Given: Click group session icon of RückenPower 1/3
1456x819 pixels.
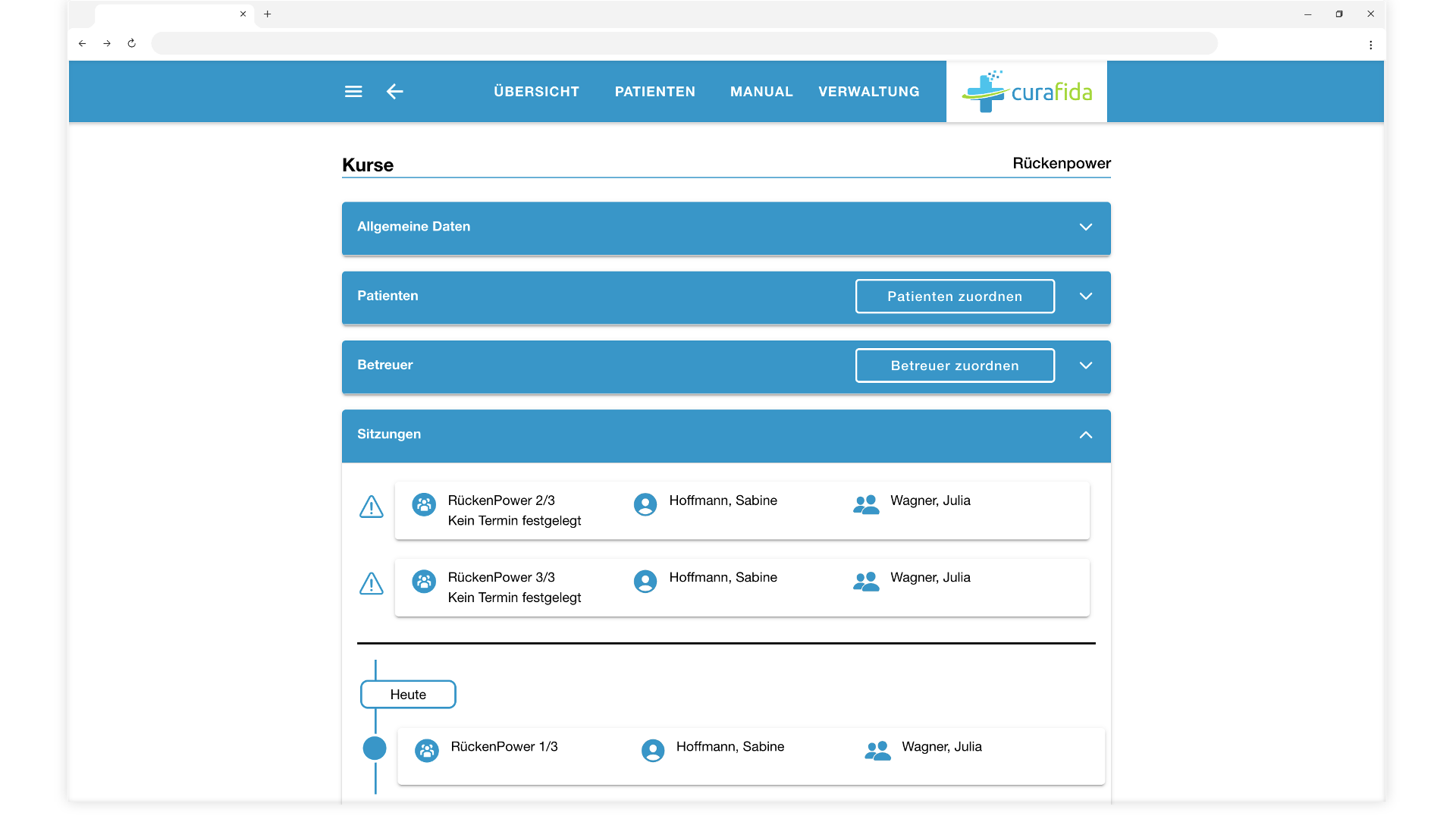Looking at the screenshot, I should click(427, 751).
